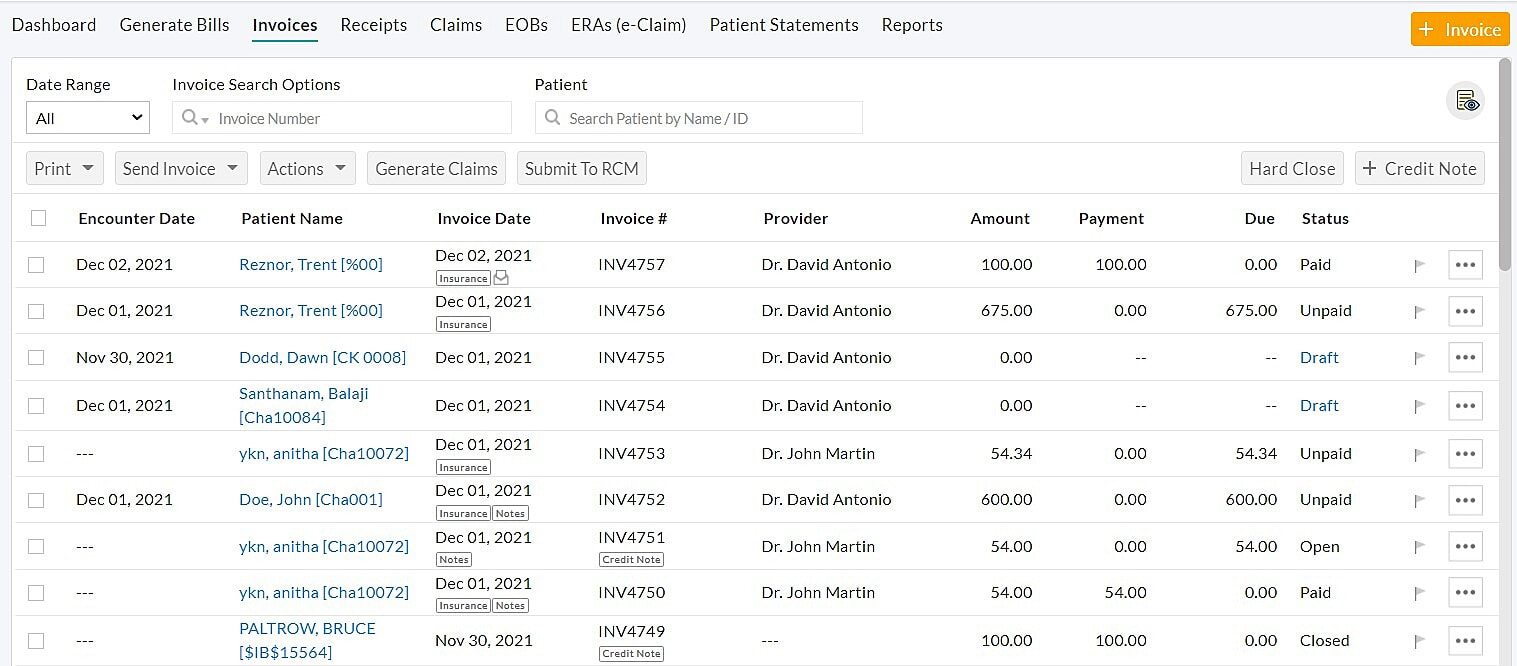Open the Date Range dropdown
Viewport: 1517px width, 666px height.
click(x=87, y=117)
